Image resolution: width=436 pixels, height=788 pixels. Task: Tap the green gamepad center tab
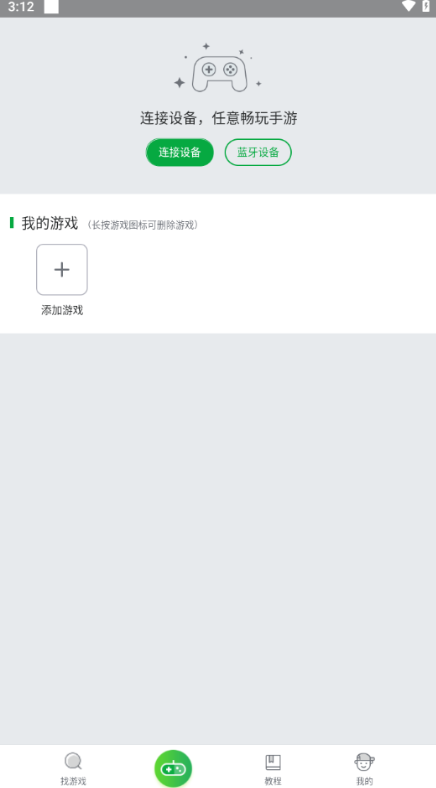(173, 768)
